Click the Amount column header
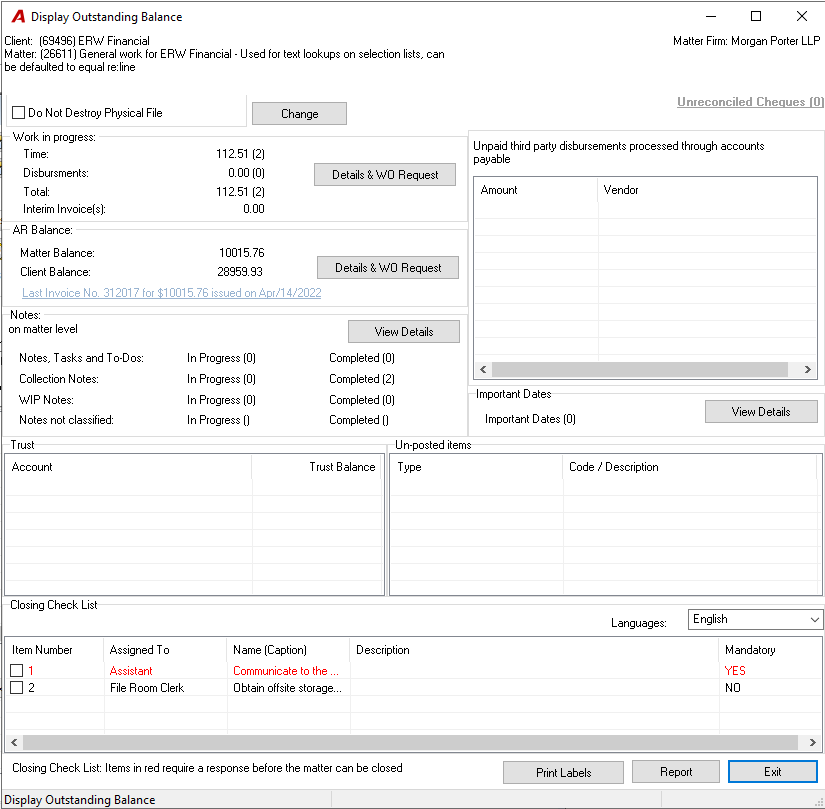This screenshot has height=809, width=825. click(536, 190)
